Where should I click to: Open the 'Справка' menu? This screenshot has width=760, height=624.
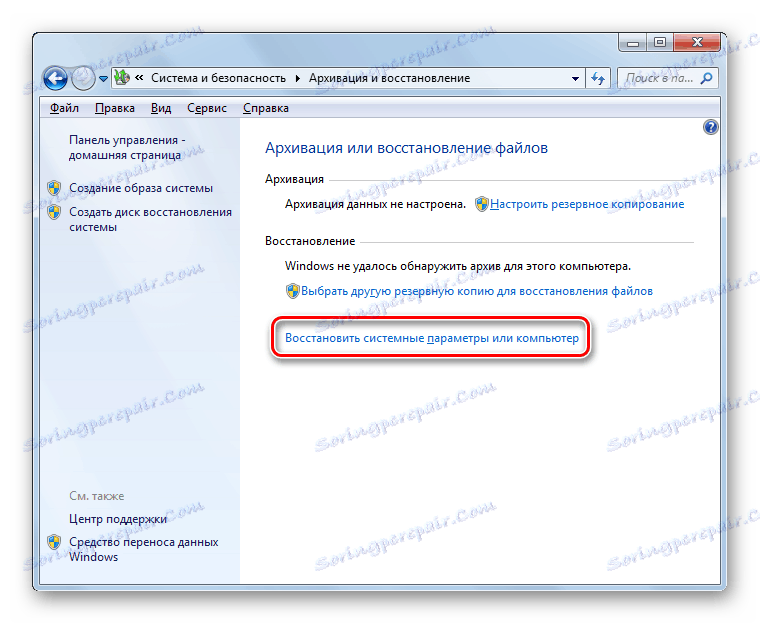(266, 108)
